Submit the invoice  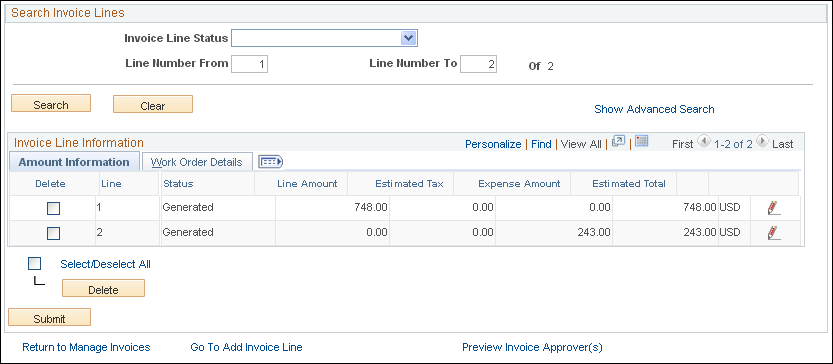point(49,317)
